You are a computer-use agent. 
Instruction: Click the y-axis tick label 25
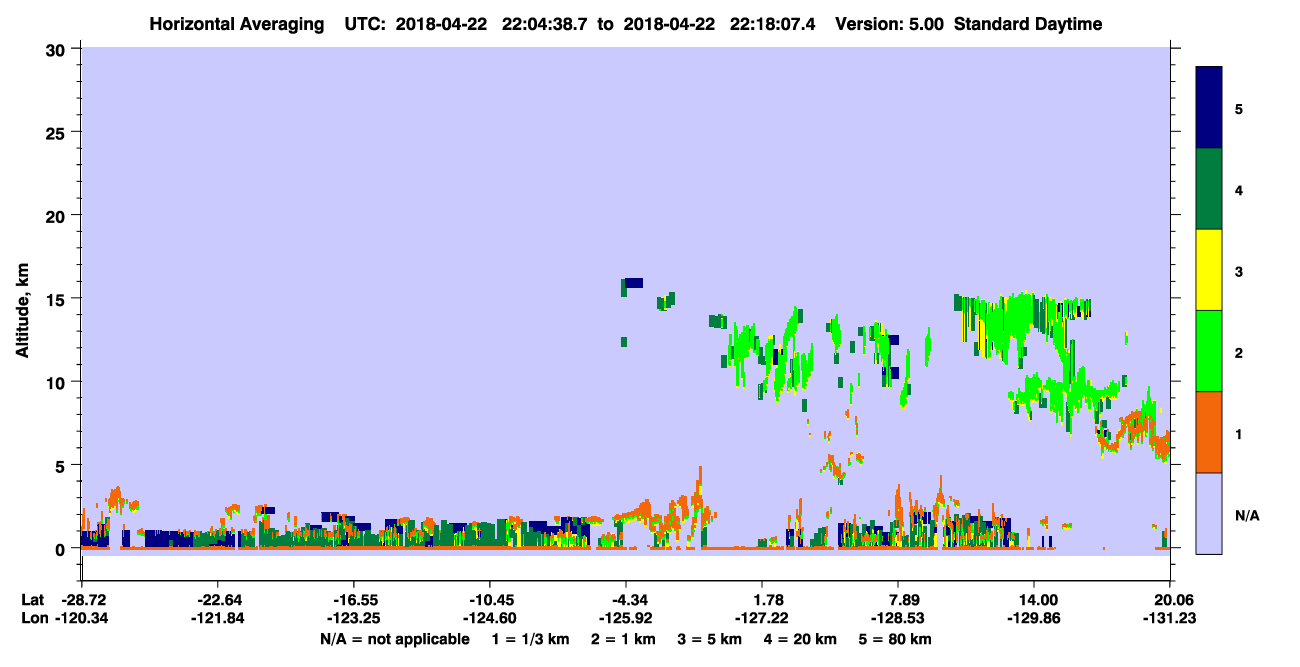tap(56, 132)
